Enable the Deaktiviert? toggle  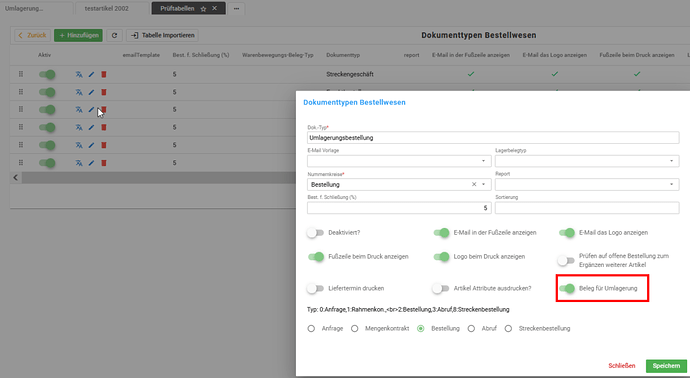[315, 233]
